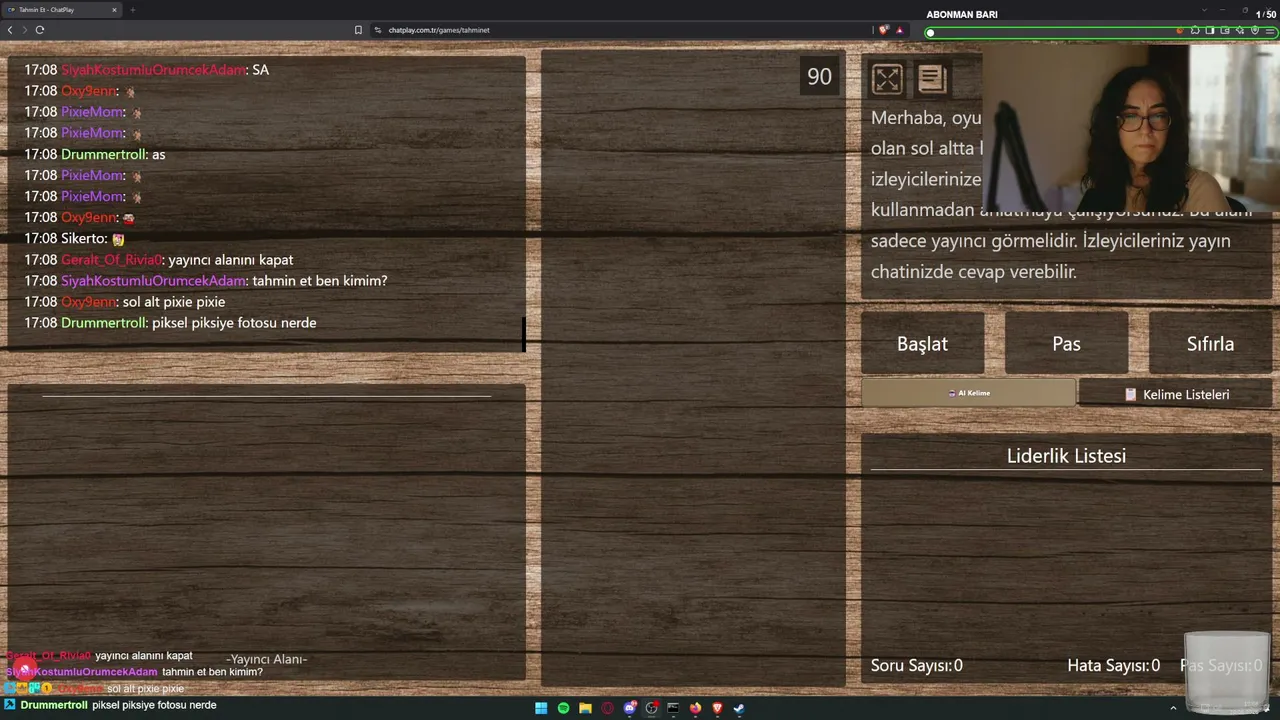The image size is (1280, 720).
Task: Switch to the Tahmin Et - ChatPlay tab
Action: click(62, 10)
